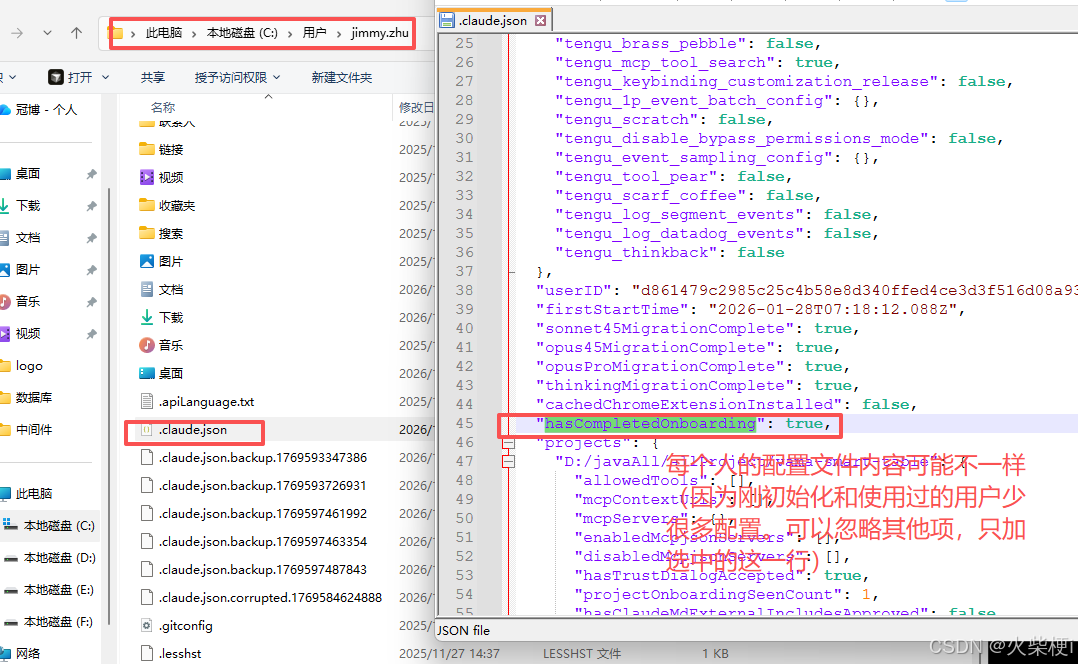Click the userID line in editor
The width and height of the screenshot is (1078, 664).
click(x=806, y=290)
